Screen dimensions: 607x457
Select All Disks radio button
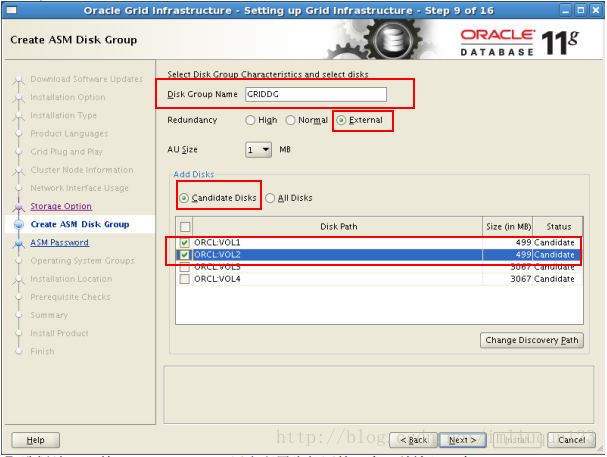click(270, 198)
